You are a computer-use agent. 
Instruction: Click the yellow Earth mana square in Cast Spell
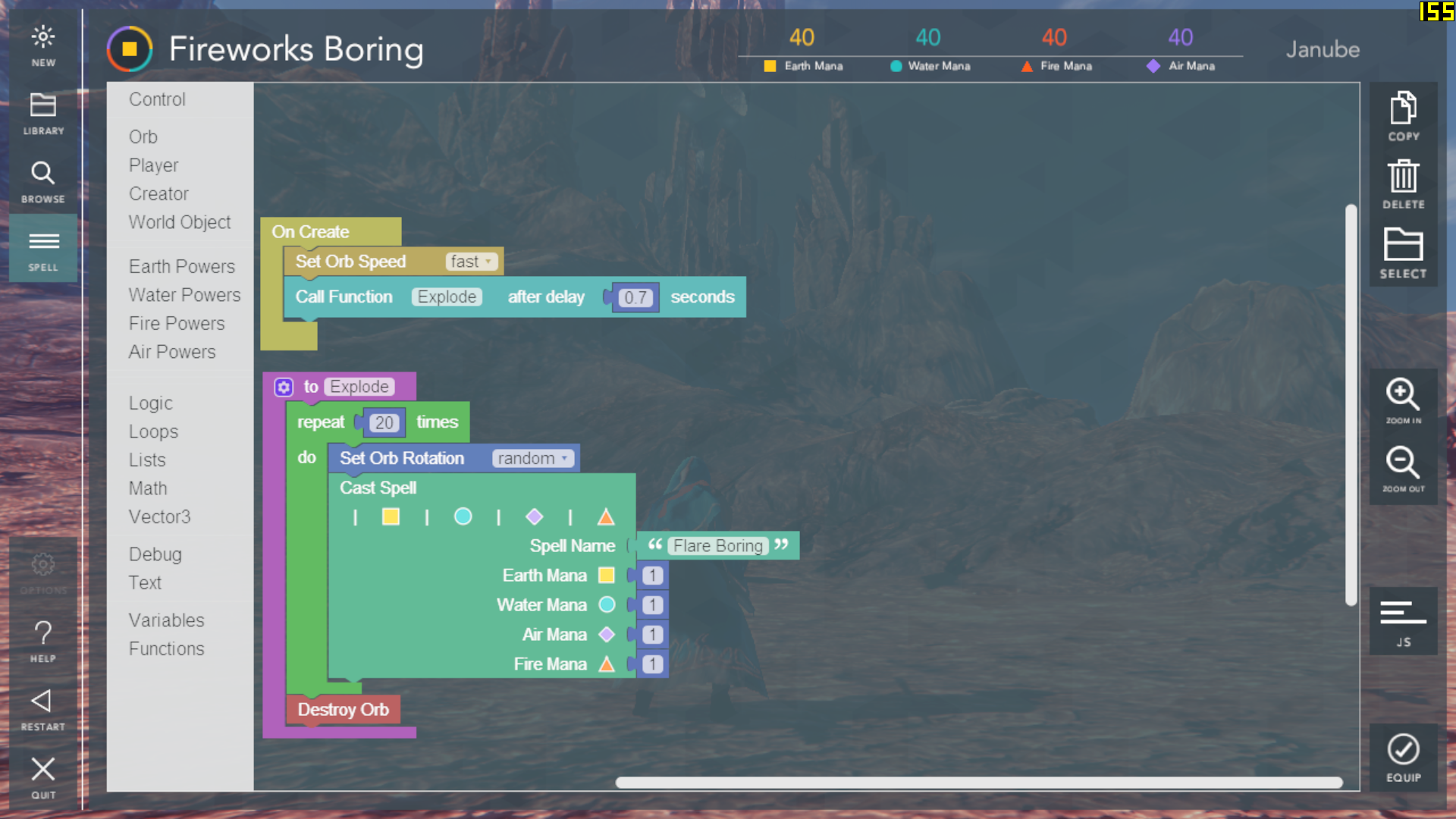391,517
